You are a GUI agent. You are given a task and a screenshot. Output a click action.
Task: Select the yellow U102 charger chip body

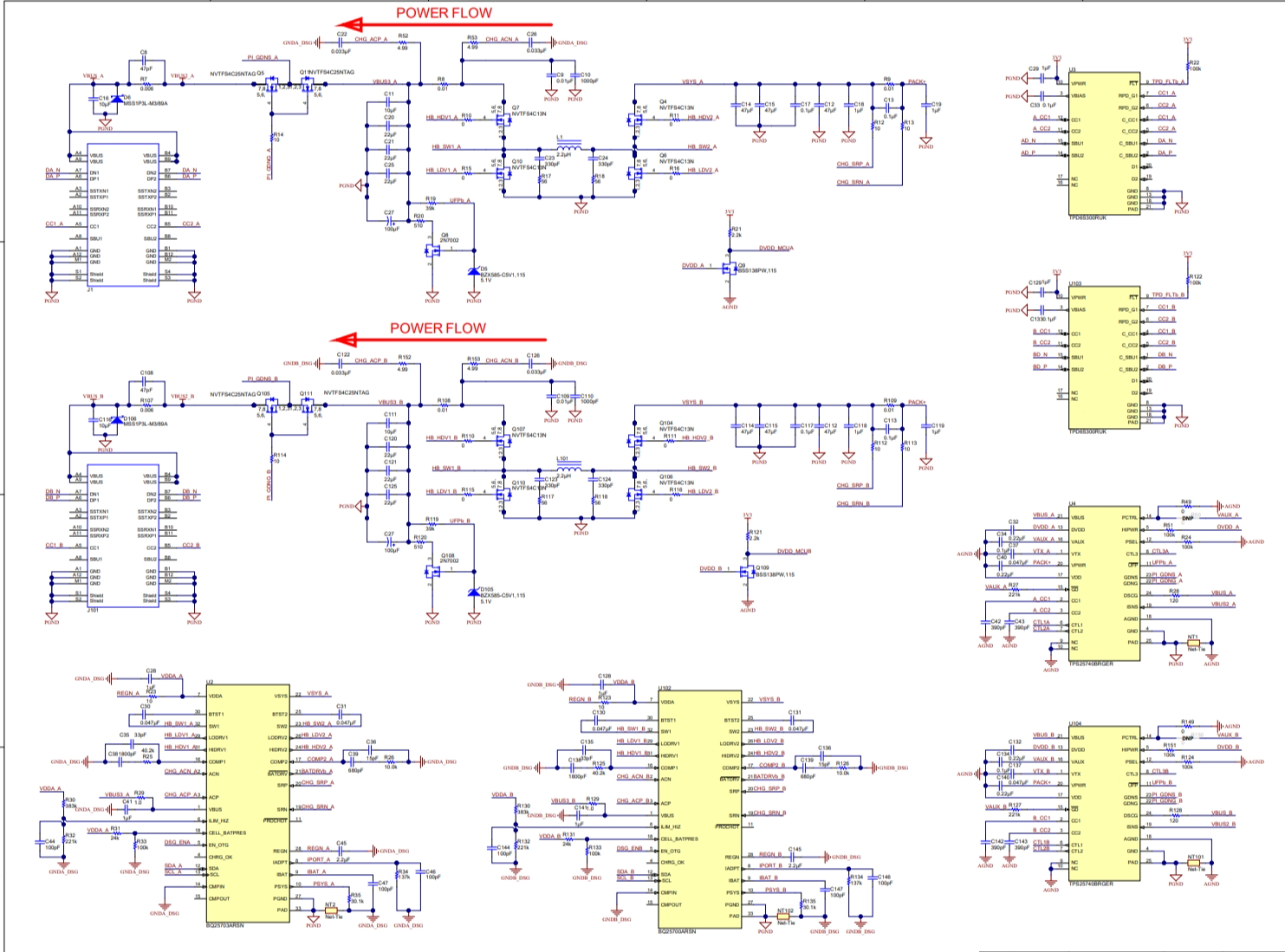700,808
